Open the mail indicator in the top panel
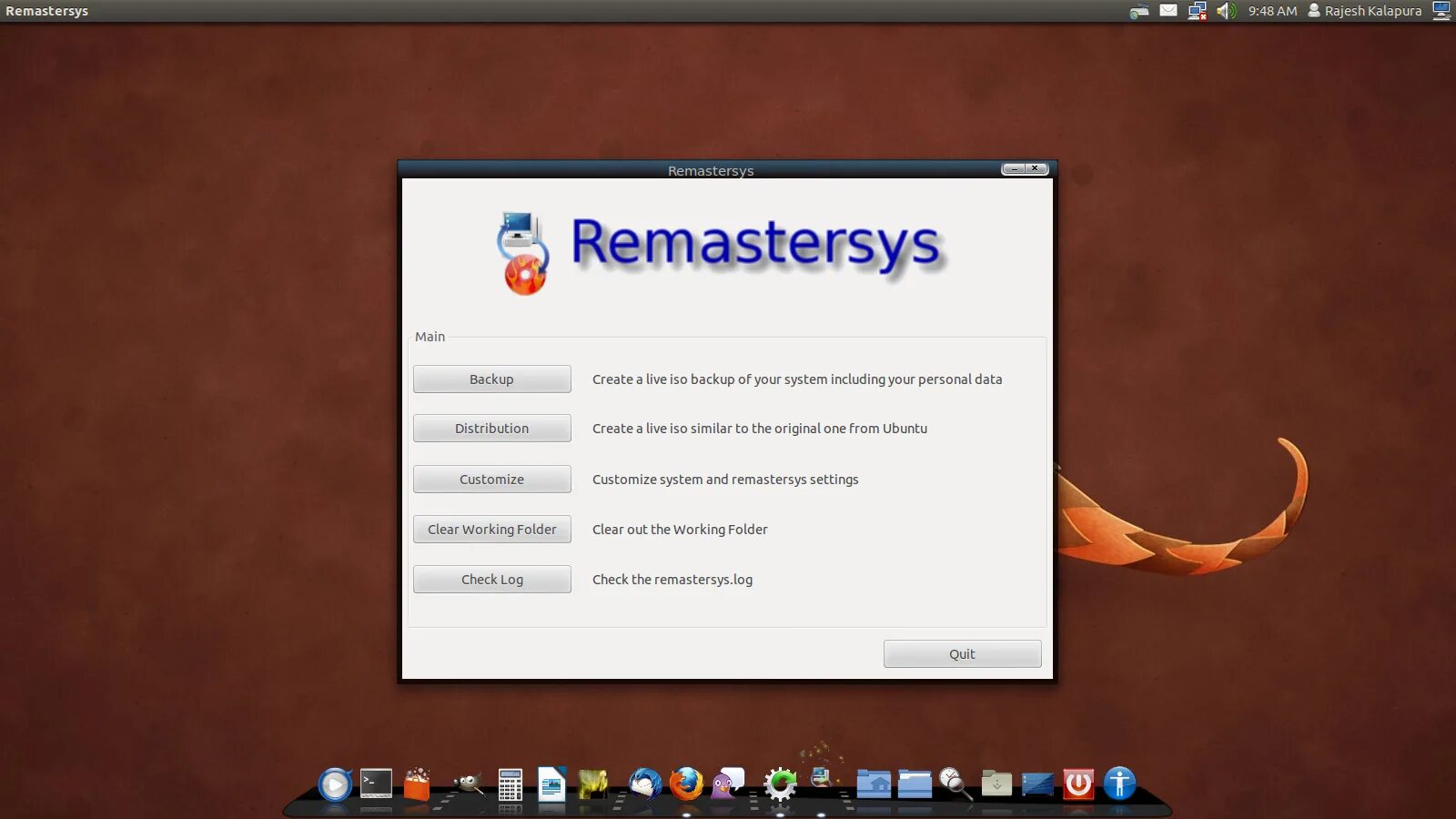The height and width of the screenshot is (819, 1456). [1168, 11]
